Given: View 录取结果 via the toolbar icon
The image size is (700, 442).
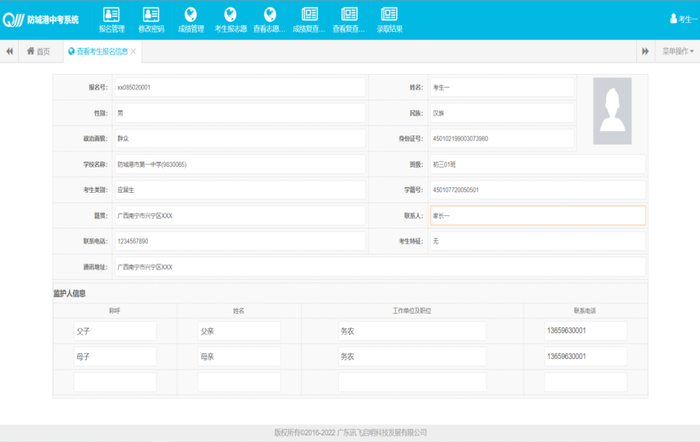Looking at the screenshot, I should click(390, 19).
